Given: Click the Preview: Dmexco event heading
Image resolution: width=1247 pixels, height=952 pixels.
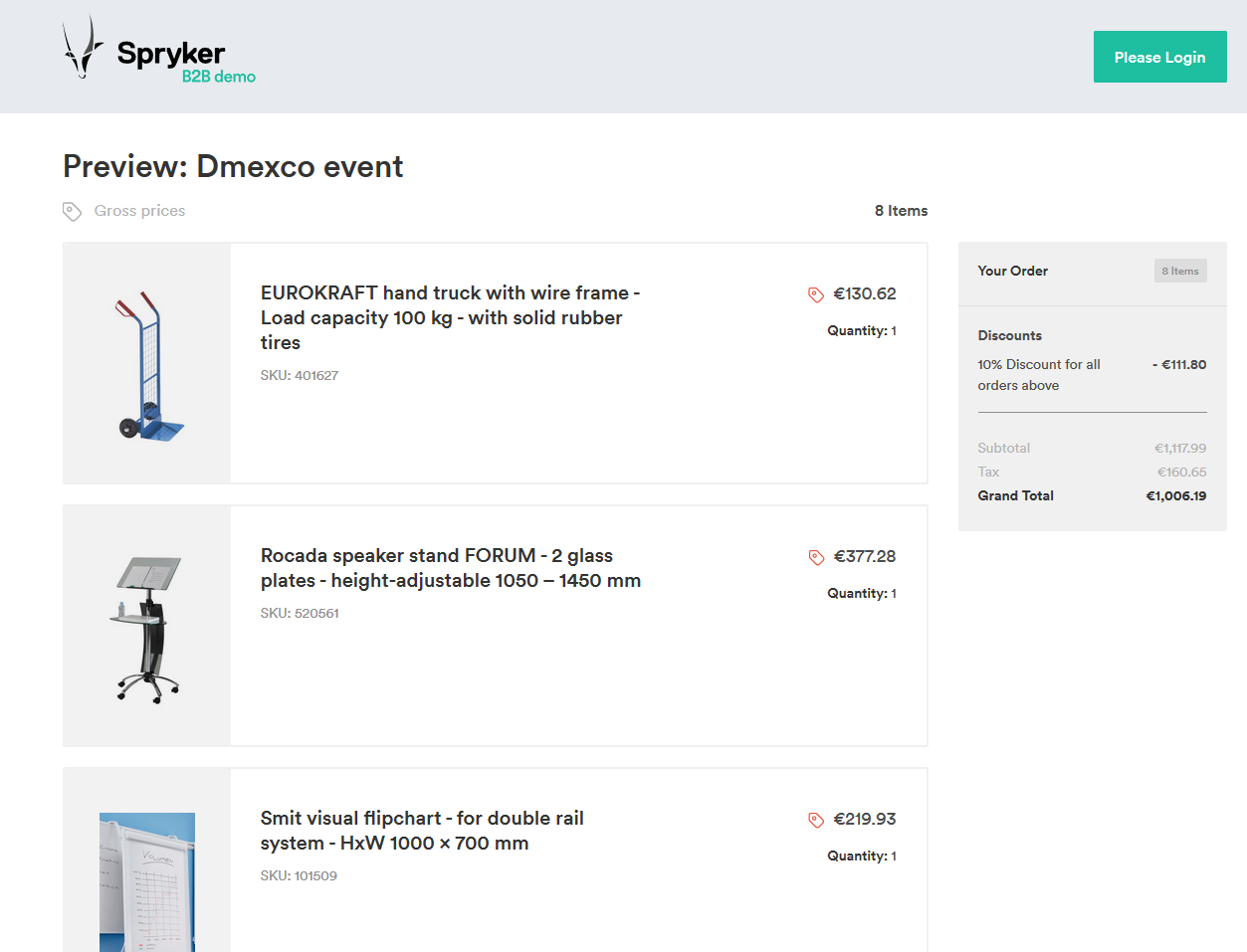Looking at the screenshot, I should tap(233, 166).
